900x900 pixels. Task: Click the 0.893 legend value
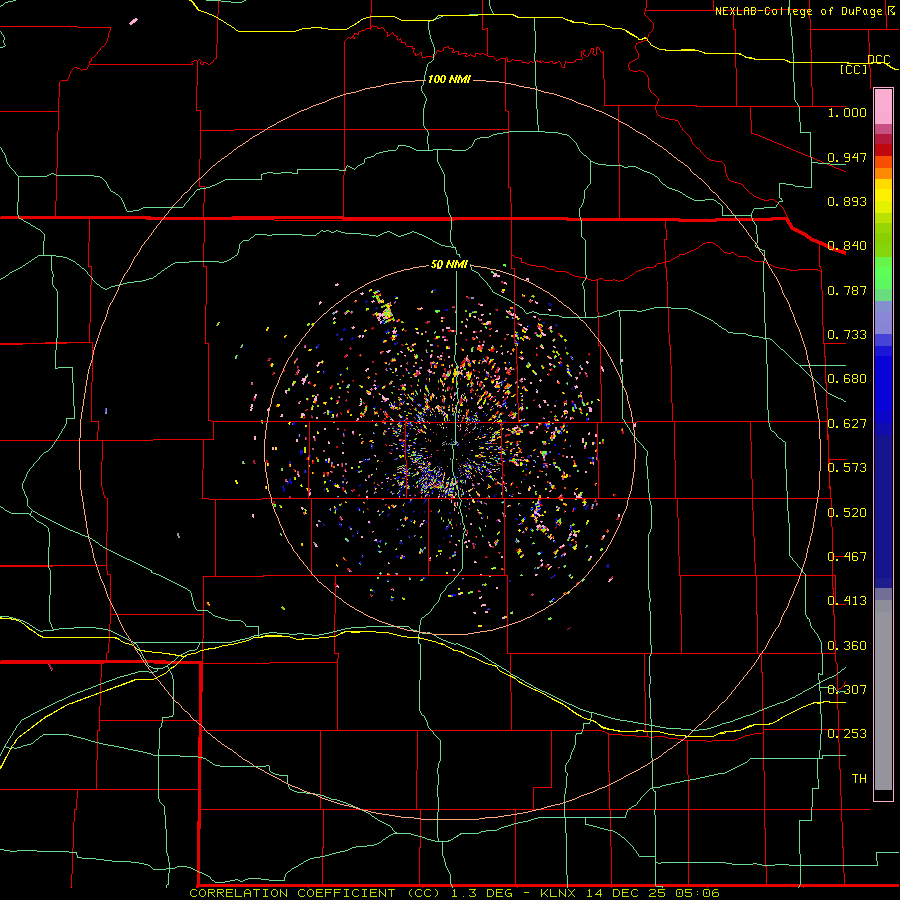tap(847, 201)
